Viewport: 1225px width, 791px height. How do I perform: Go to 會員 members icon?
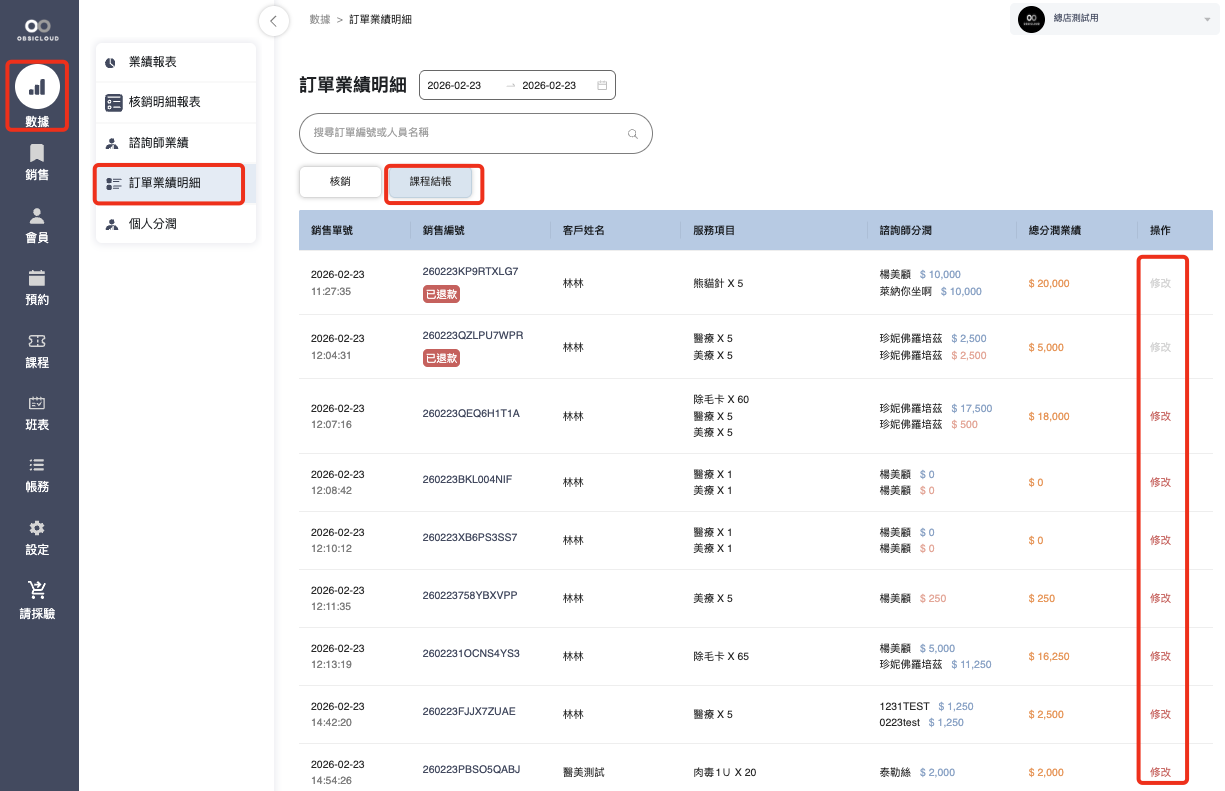(x=37, y=216)
